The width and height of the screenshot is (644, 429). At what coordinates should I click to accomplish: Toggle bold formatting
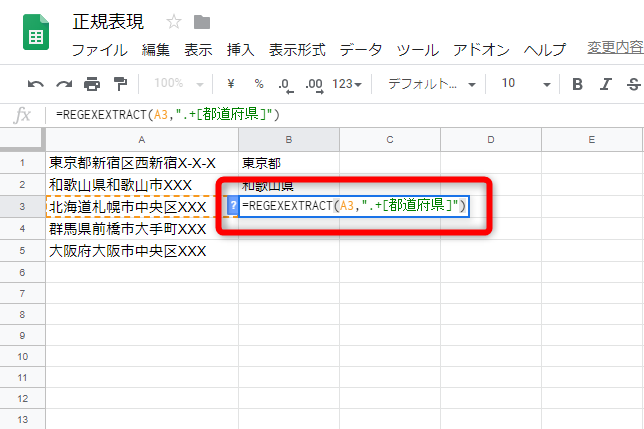[577, 84]
